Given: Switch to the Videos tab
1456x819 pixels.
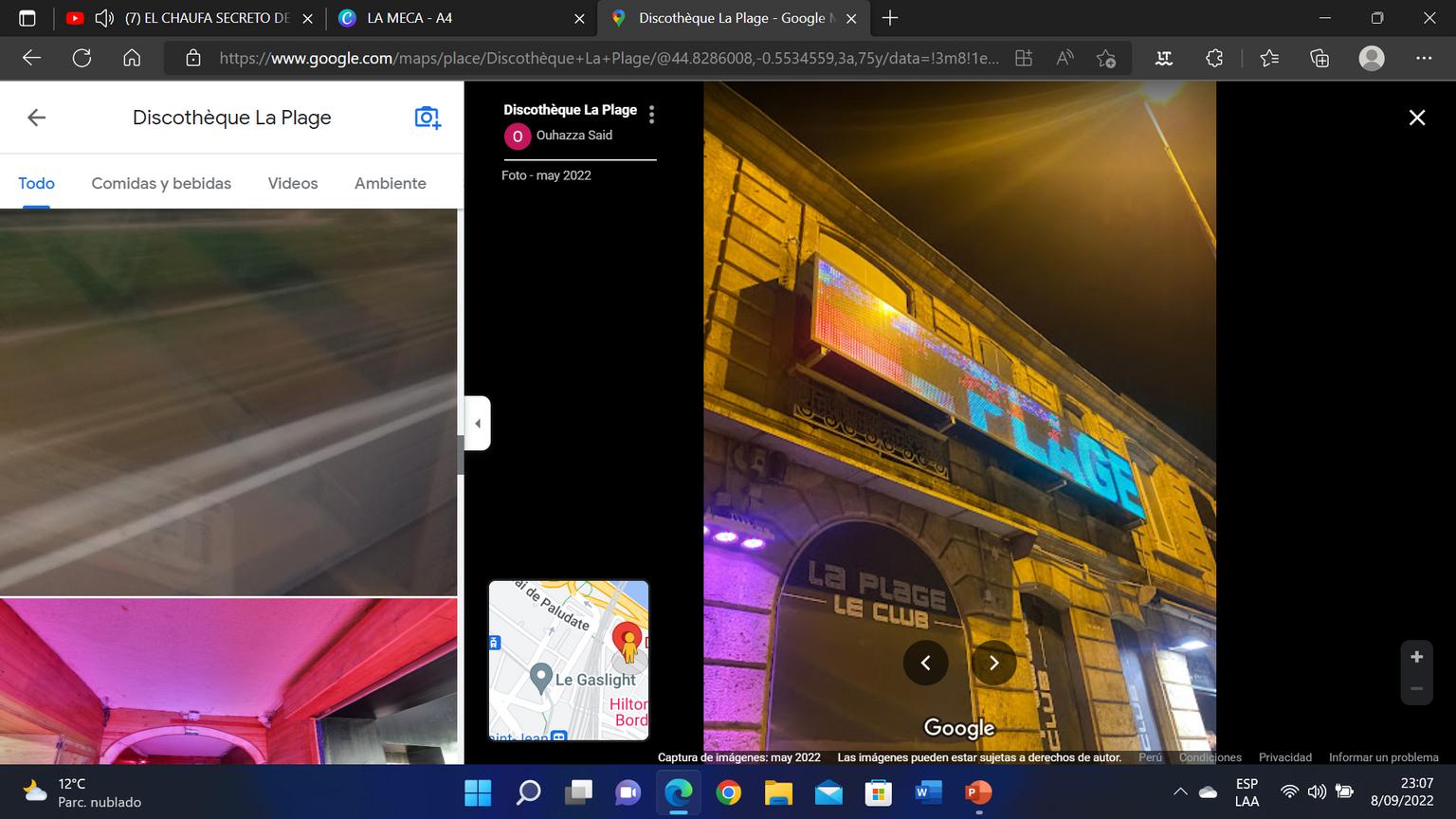Looking at the screenshot, I should (293, 183).
